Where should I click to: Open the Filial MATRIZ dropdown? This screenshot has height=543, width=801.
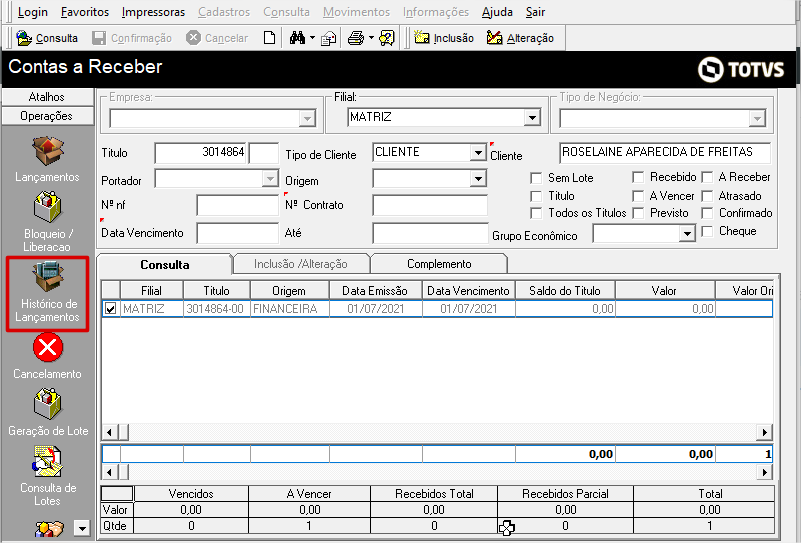[x=532, y=117]
